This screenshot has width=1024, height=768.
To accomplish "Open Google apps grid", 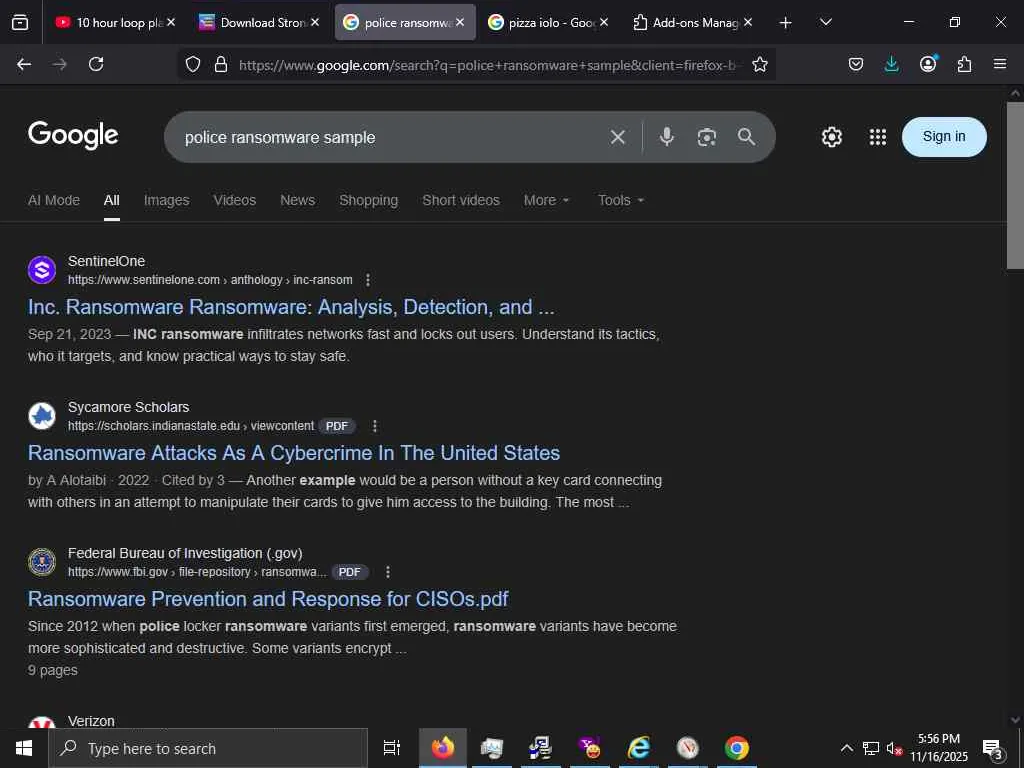I will pos(878,136).
